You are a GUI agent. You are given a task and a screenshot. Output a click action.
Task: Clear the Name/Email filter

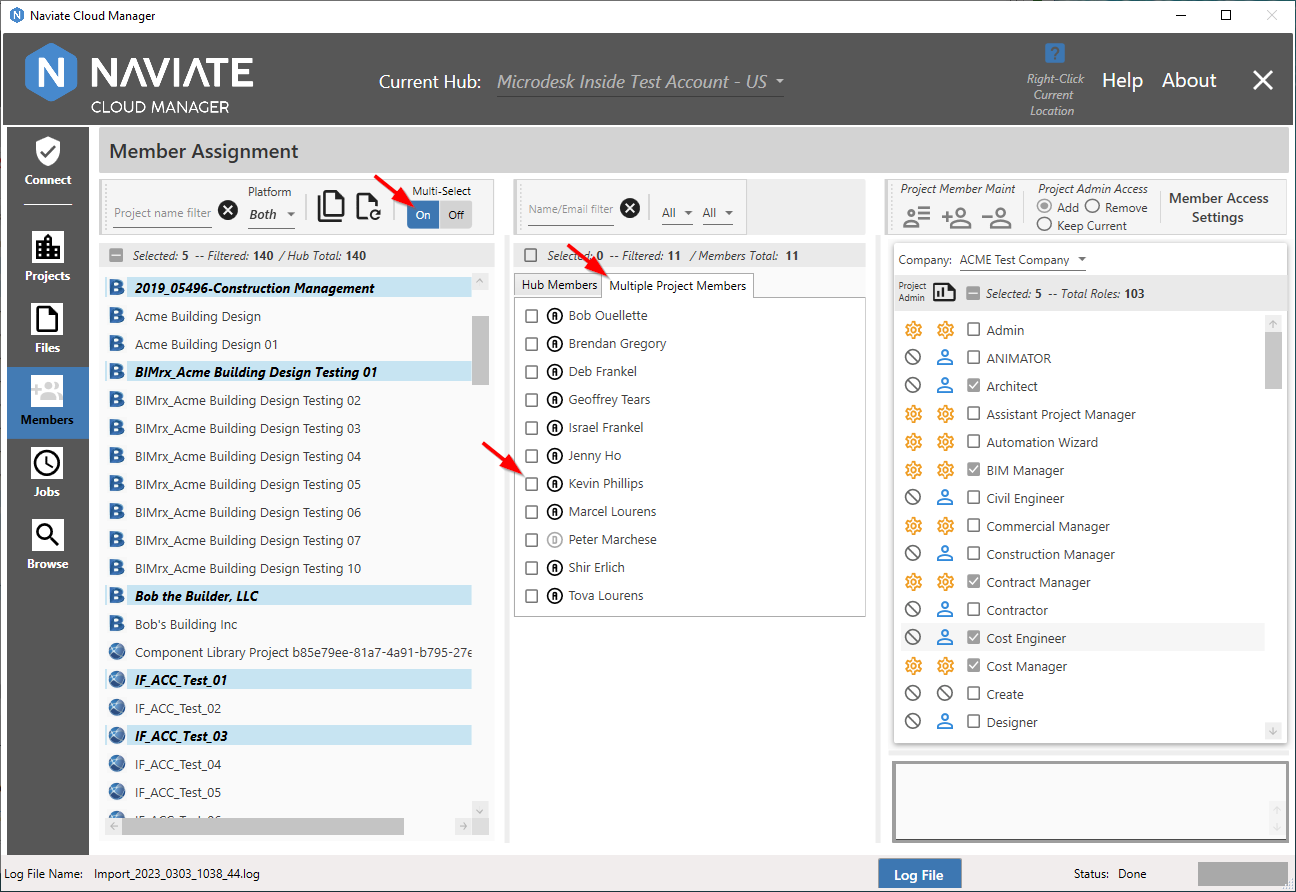630,208
